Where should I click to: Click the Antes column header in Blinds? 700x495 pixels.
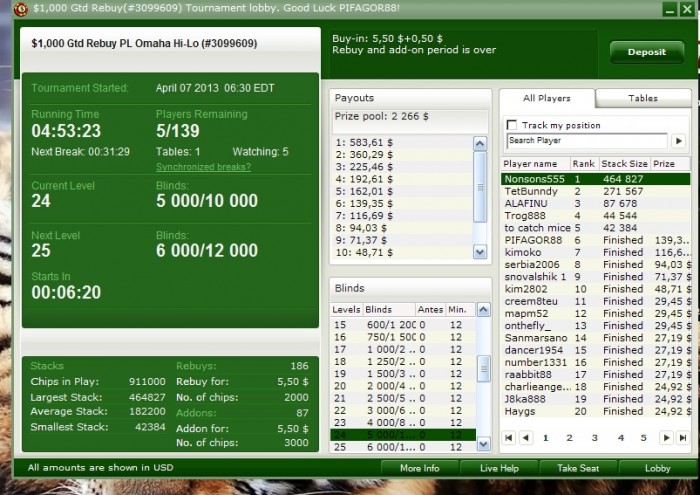point(430,309)
